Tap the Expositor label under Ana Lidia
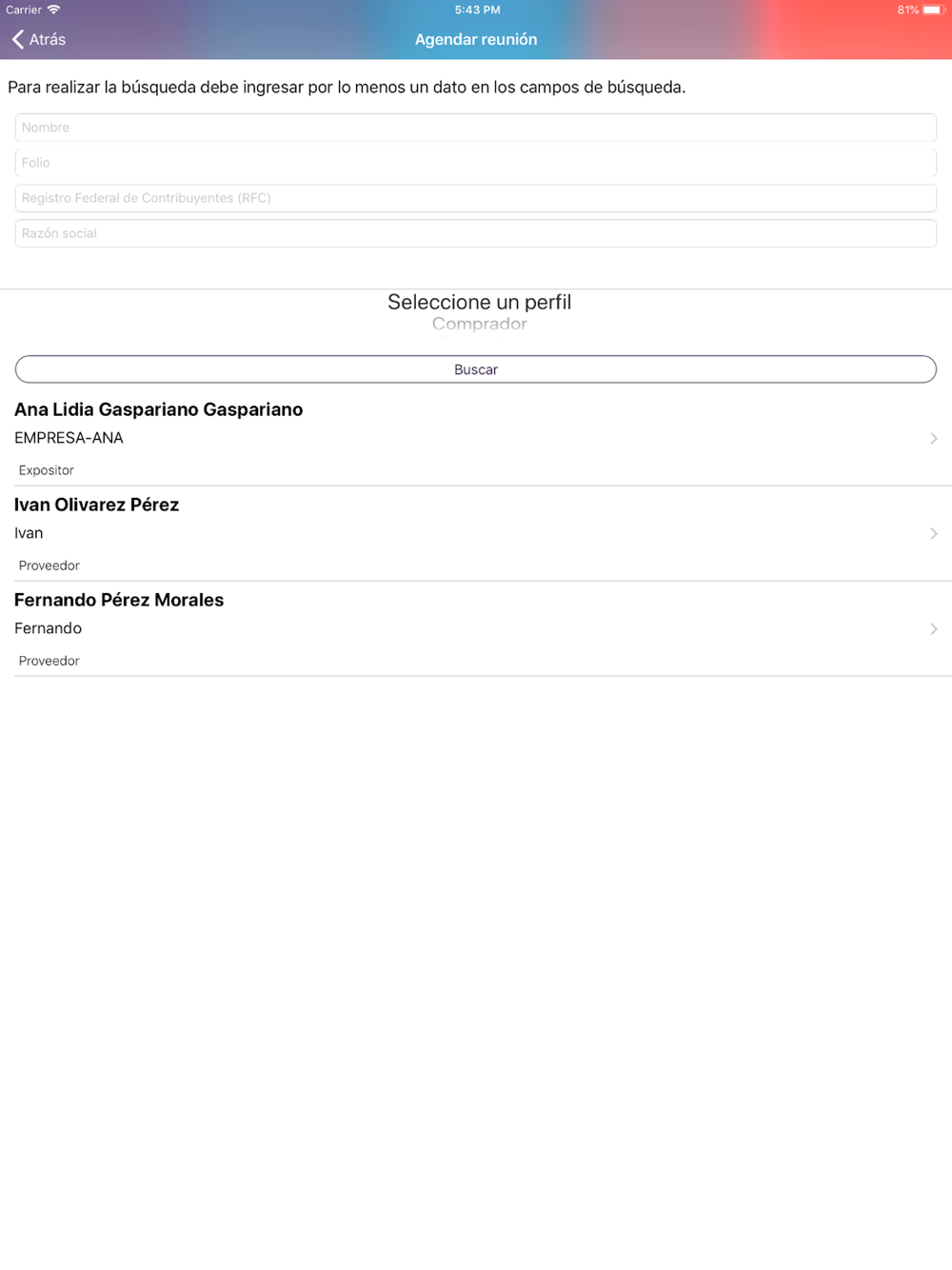This screenshot has width=952, height=1270. pos(46,470)
